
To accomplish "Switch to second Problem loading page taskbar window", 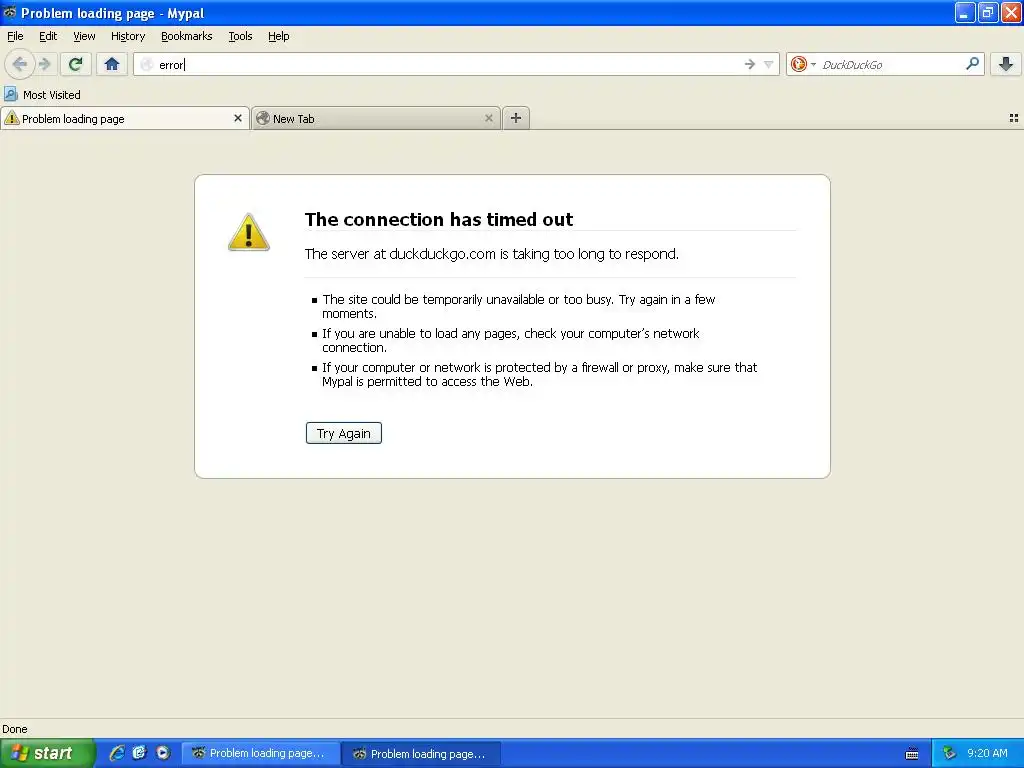I will coord(422,753).
